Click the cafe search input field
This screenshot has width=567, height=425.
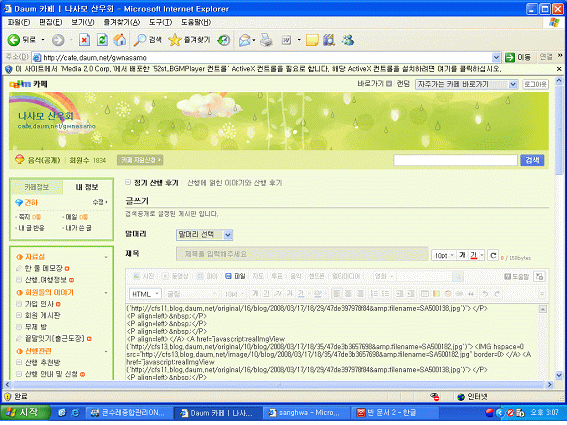pos(455,160)
